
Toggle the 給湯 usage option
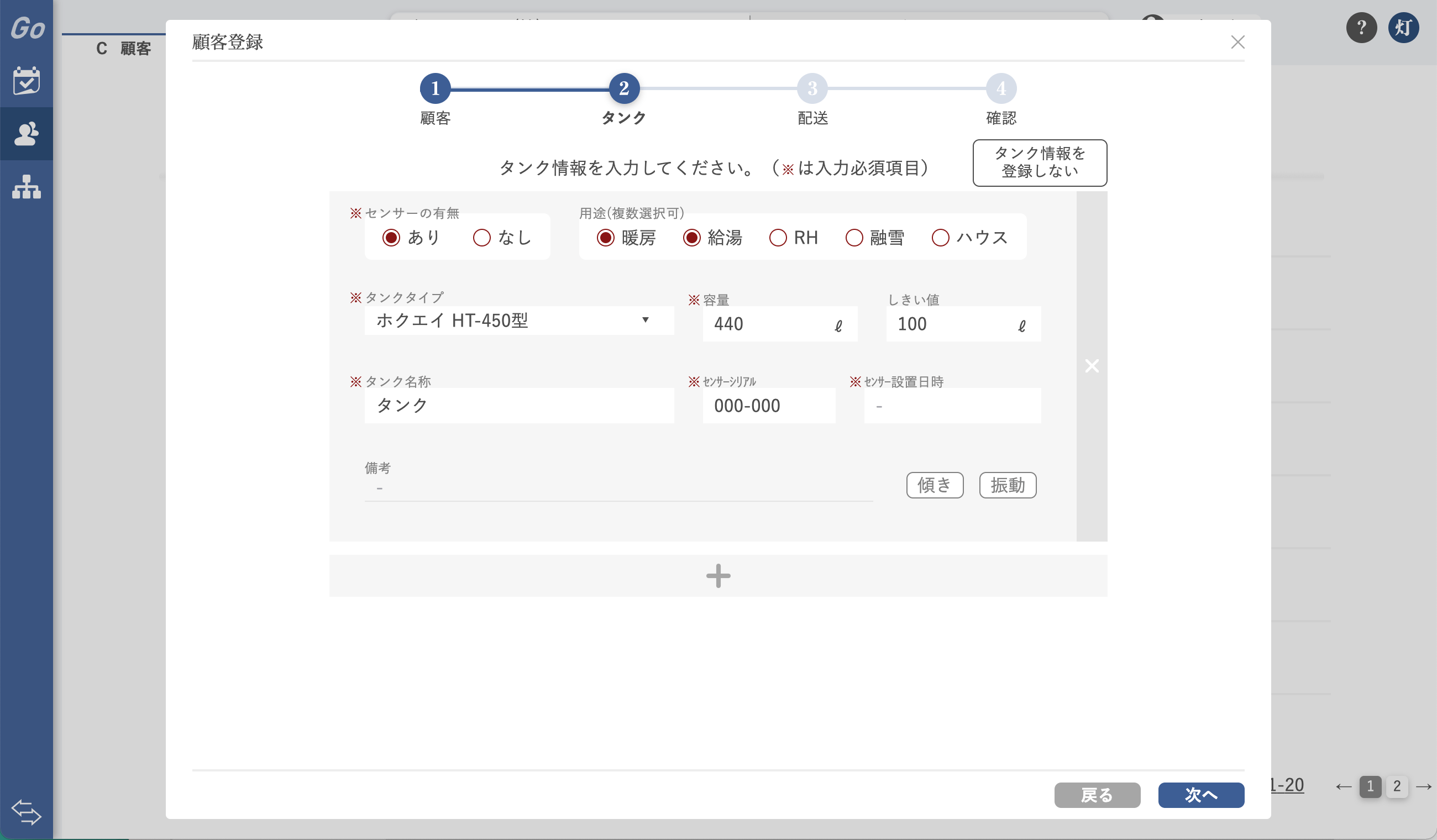[x=692, y=237]
